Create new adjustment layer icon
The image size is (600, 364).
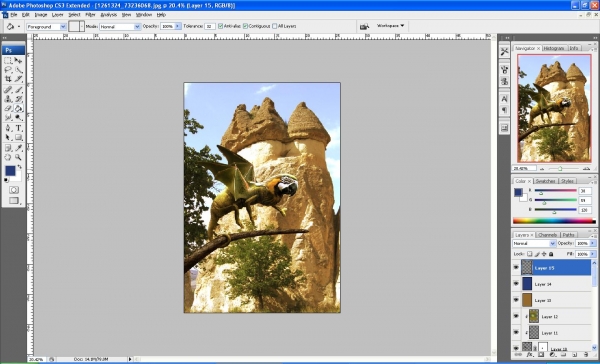coord(552,355)
